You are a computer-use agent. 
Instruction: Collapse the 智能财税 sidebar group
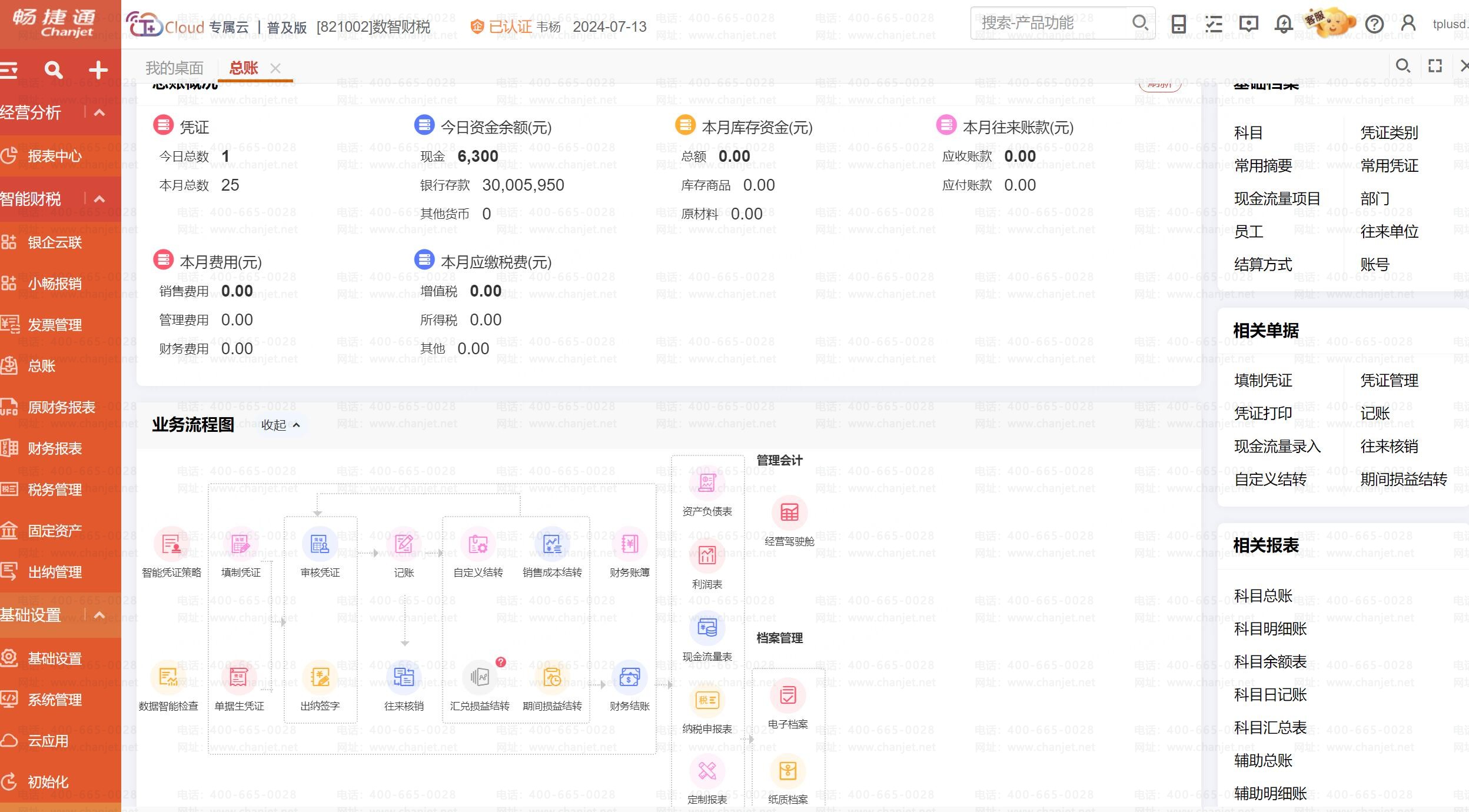(x=99, y=199)
